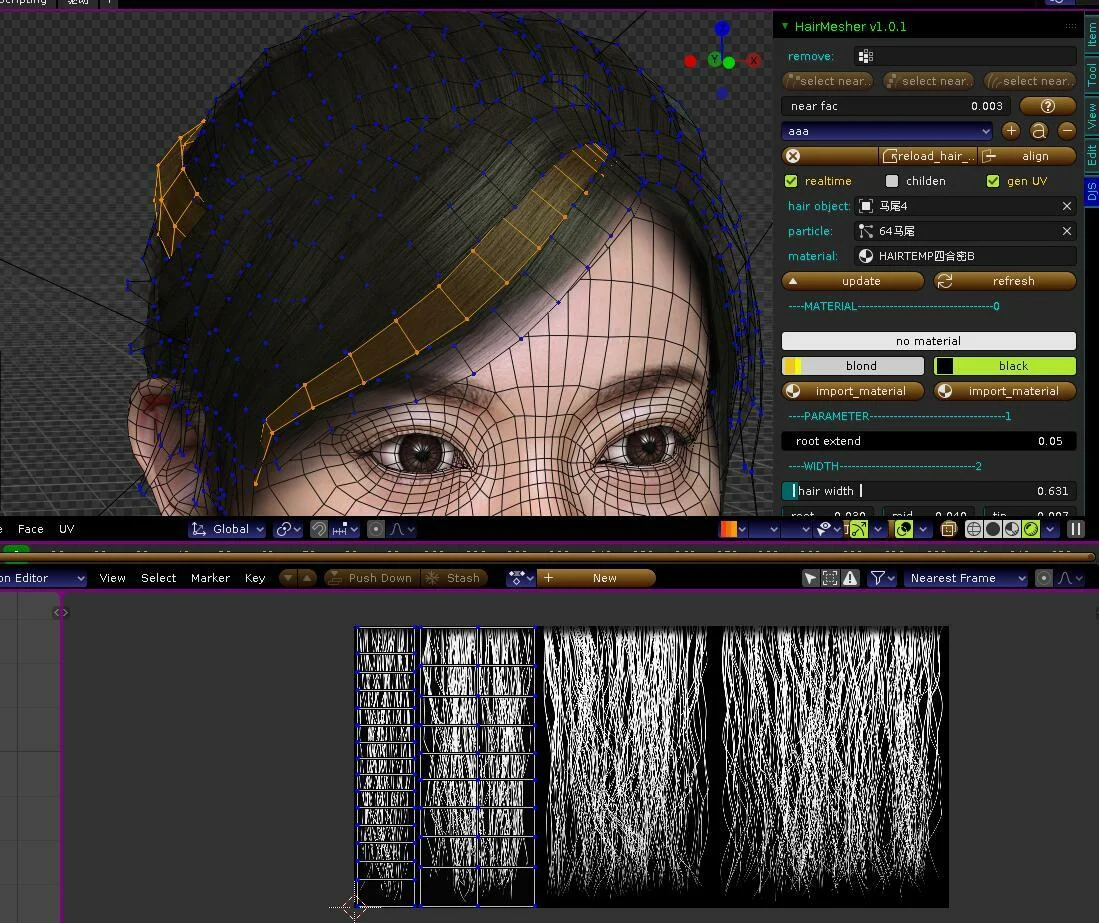This screenshot has width=1099, height=923.
Task: Switch viewport shading to wireframe mode
Action: point(974,529)
